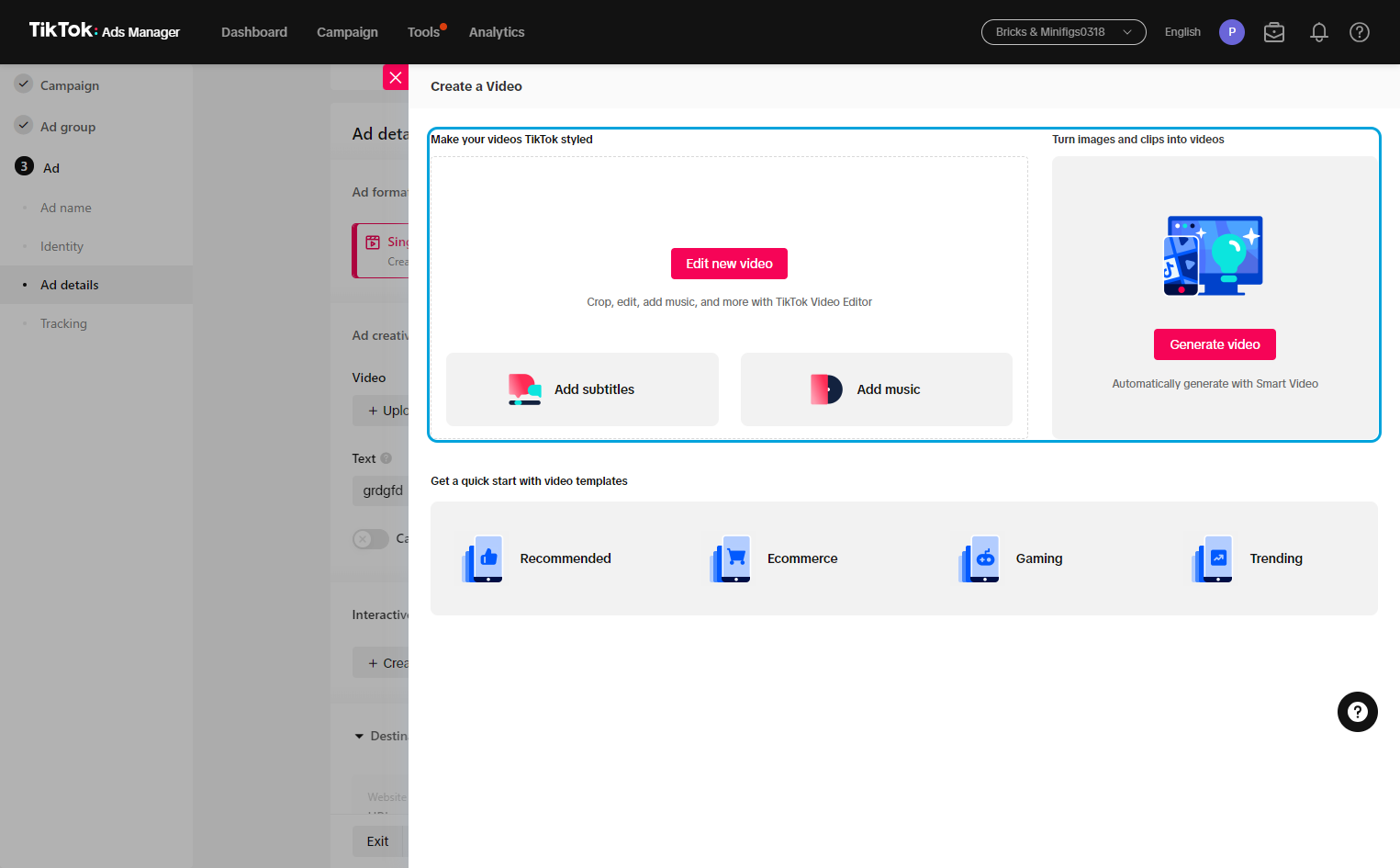Image resolution: width=1400 pixels, height=868 pixels.
Task: Open the Analytics menu
Action: pos(497,32)
